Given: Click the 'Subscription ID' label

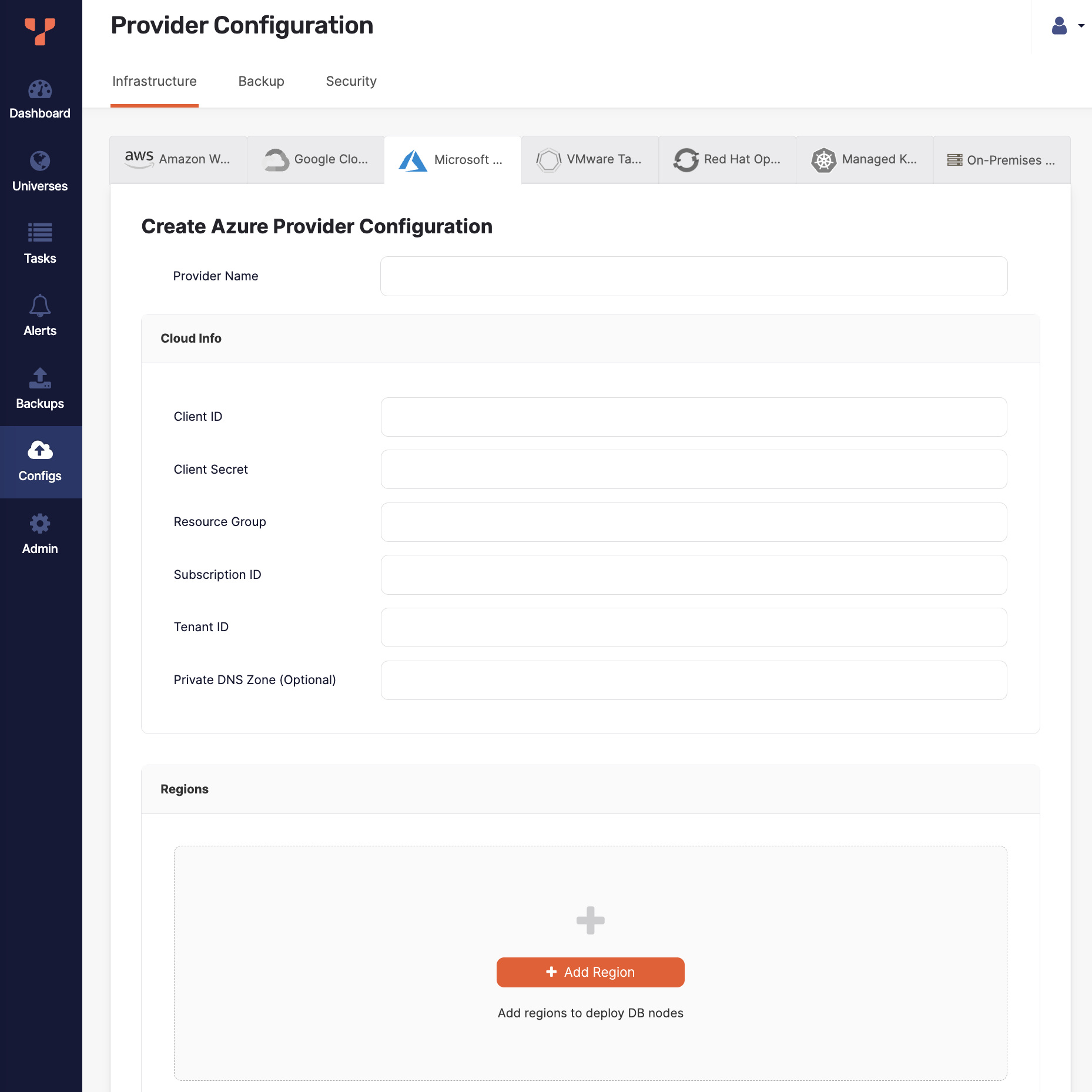Looking at the screenshot, I should [x=217, y=575].
